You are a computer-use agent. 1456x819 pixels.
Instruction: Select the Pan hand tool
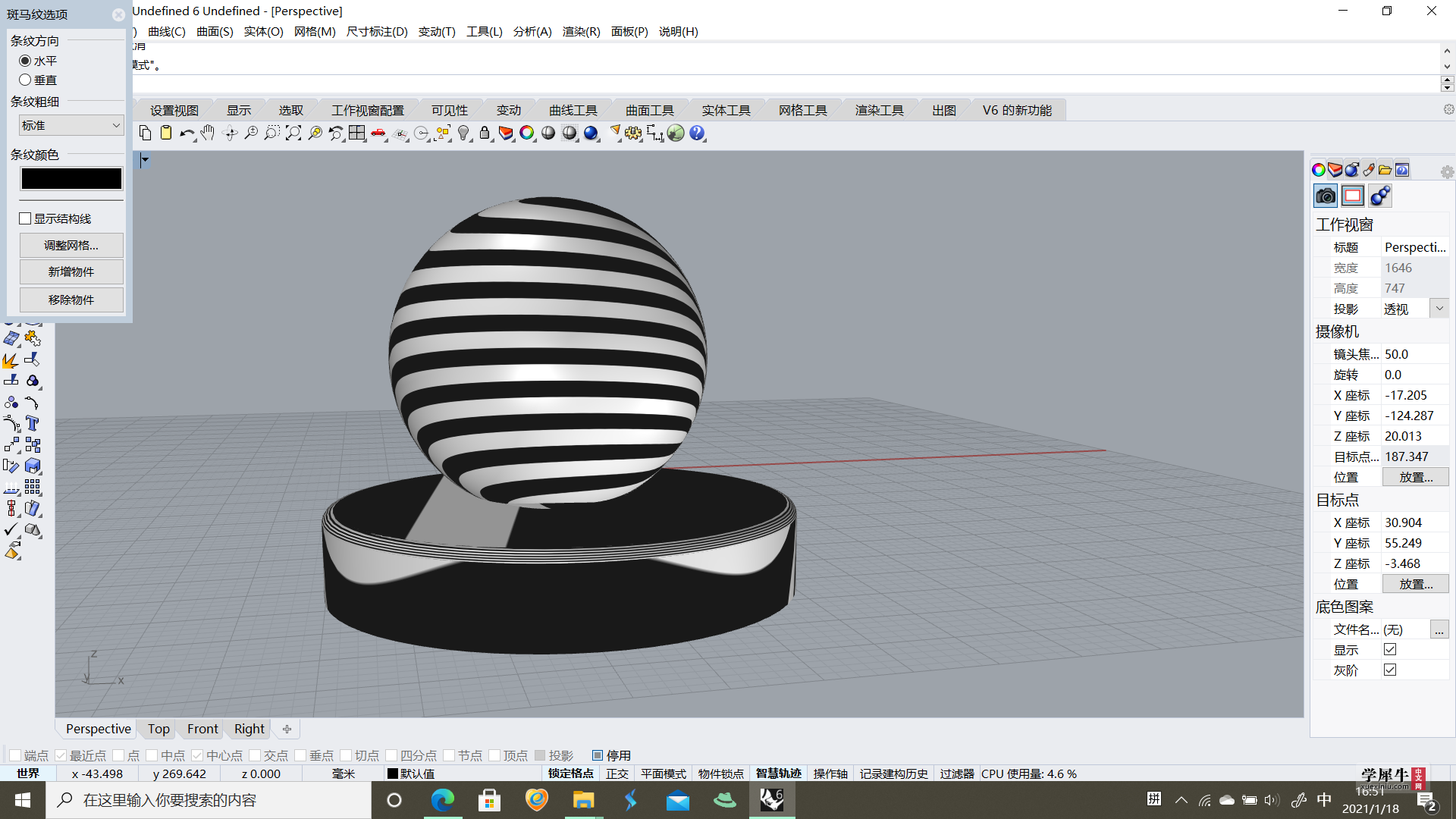(x=208, y=133)
